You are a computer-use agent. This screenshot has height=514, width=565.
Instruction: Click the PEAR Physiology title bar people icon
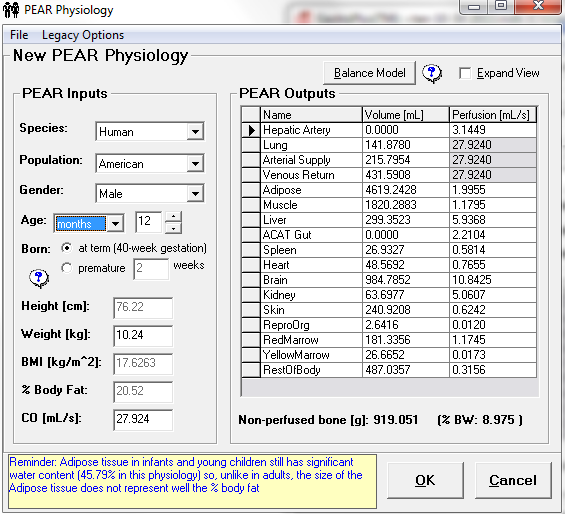click(11, 10)
